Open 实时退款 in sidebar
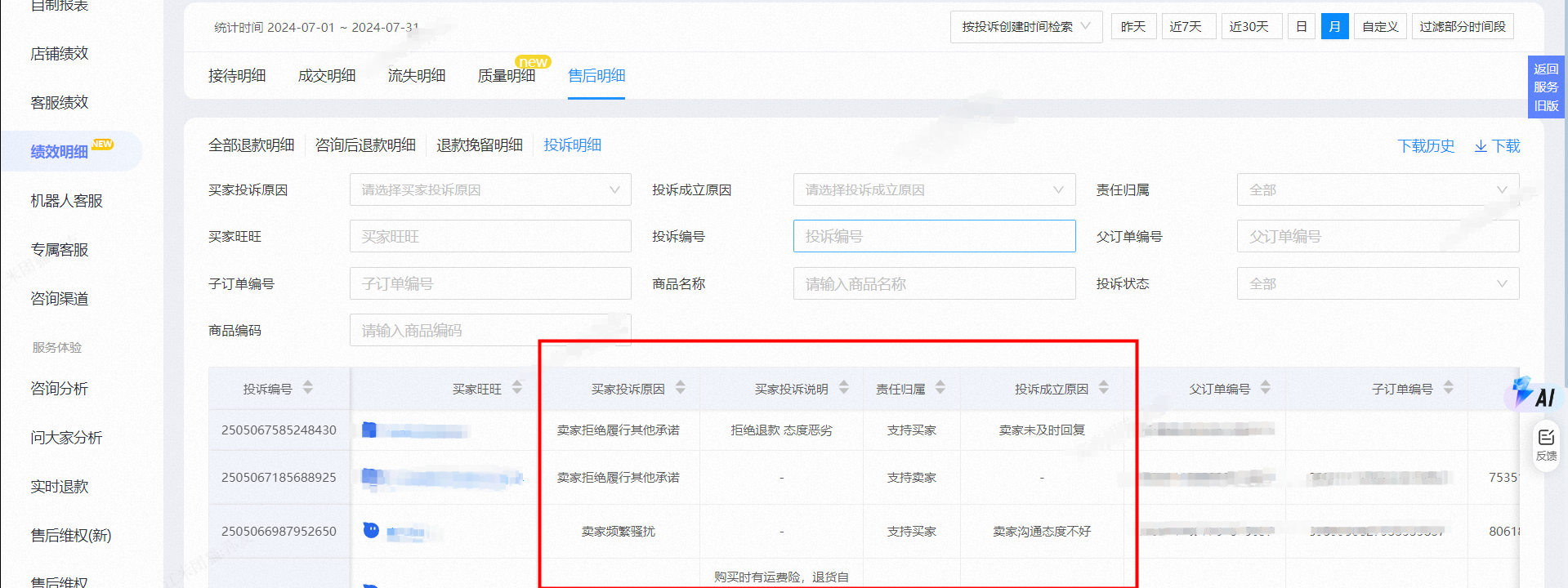This screenshot has width=1568, height=588. pyautogui.click(x=60, y=487)
